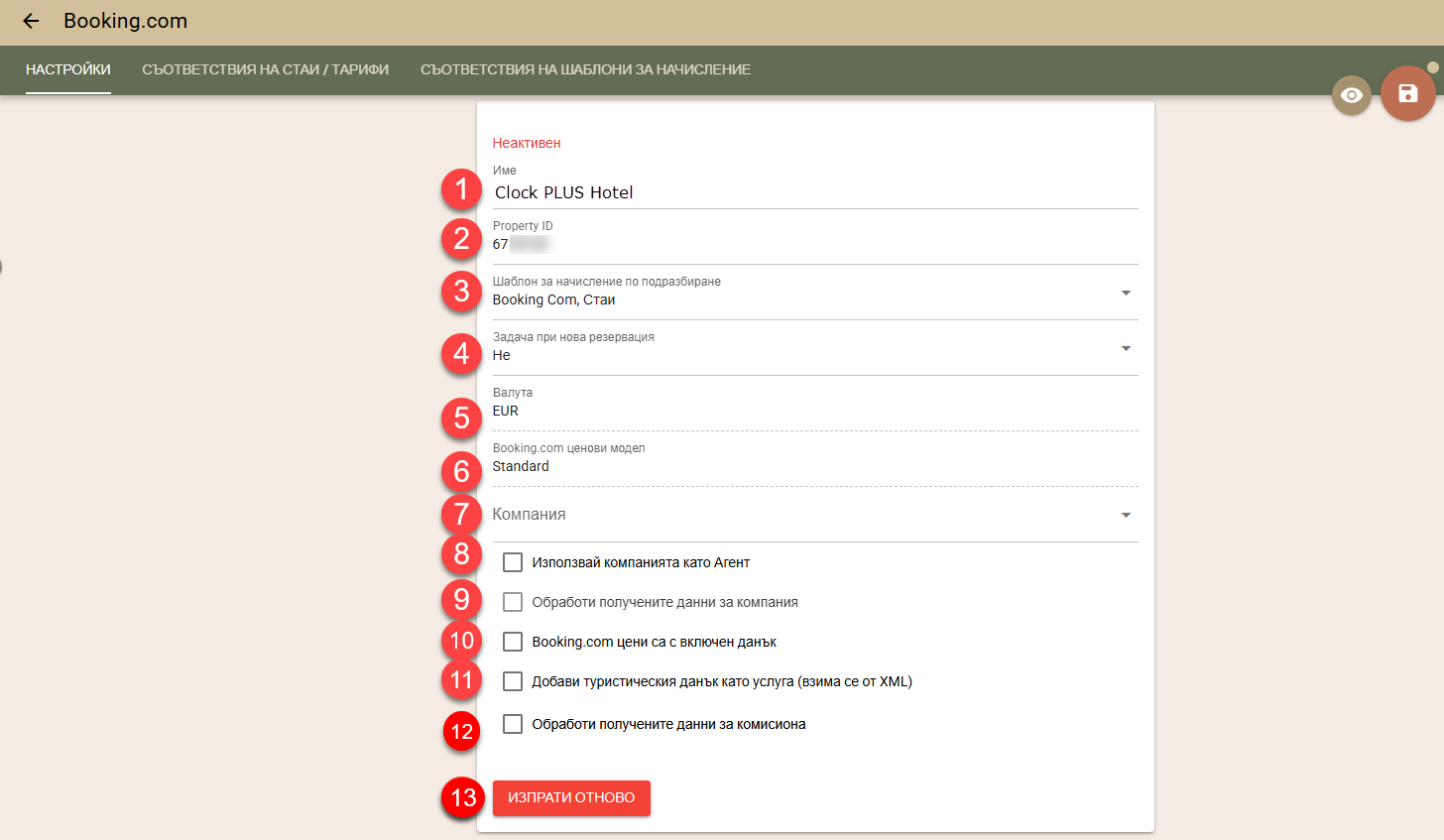Check Обработи получените данни за комисиона

point(513,724)
